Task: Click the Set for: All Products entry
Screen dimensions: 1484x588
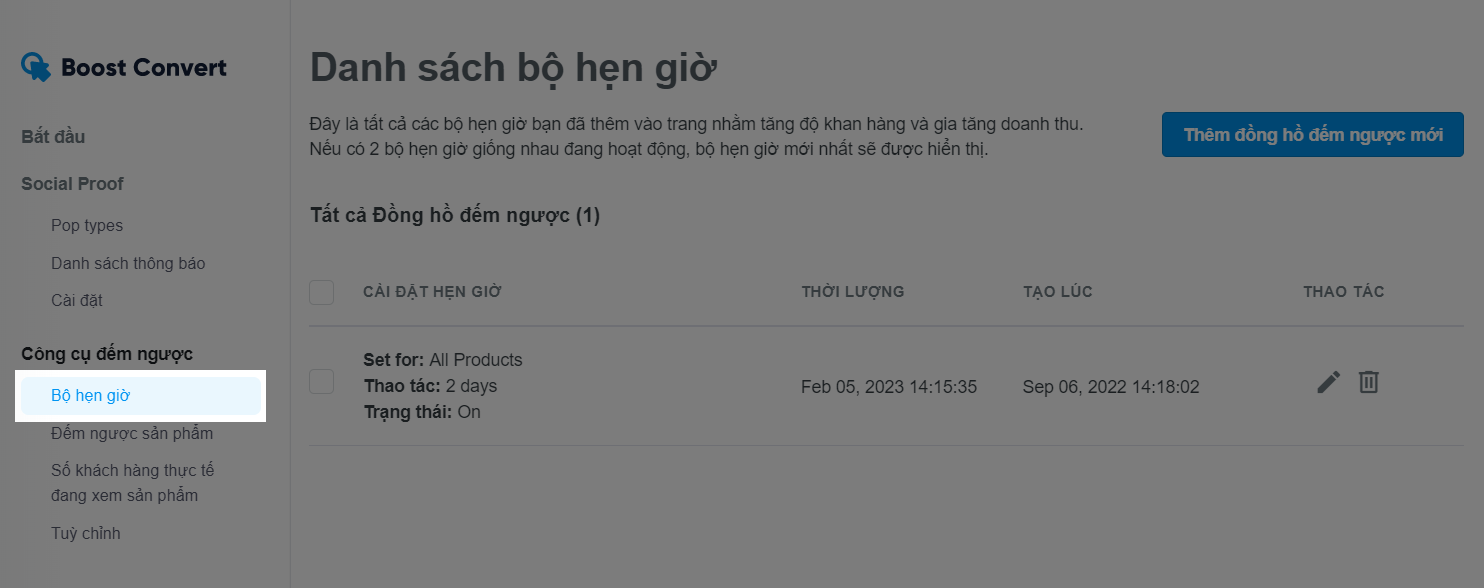Action: (x=443, y=360)
